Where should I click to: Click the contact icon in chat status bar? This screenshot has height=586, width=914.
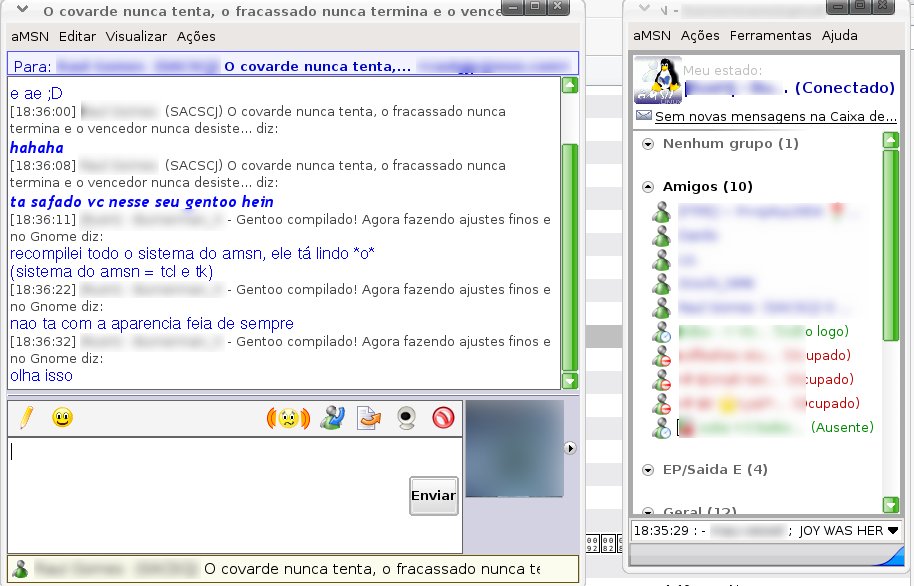(x=20, y=569)
